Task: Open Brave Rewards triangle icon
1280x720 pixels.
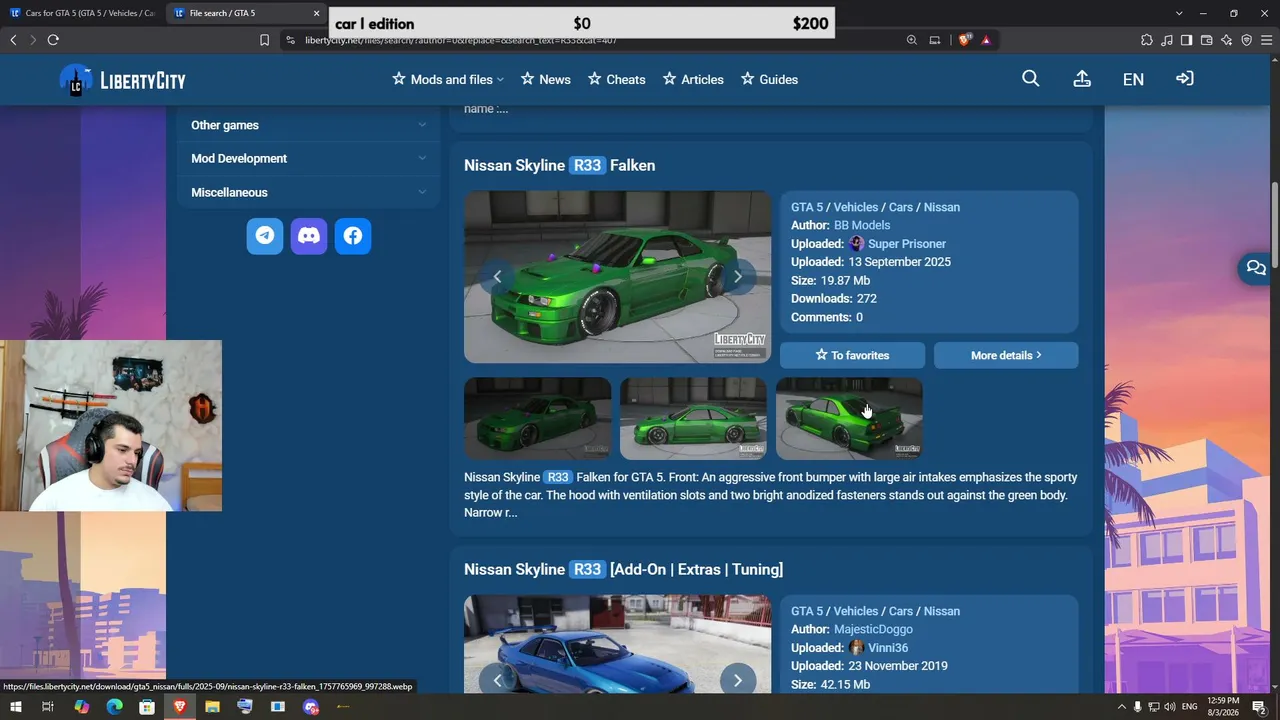Action: [x=986, y=40]
